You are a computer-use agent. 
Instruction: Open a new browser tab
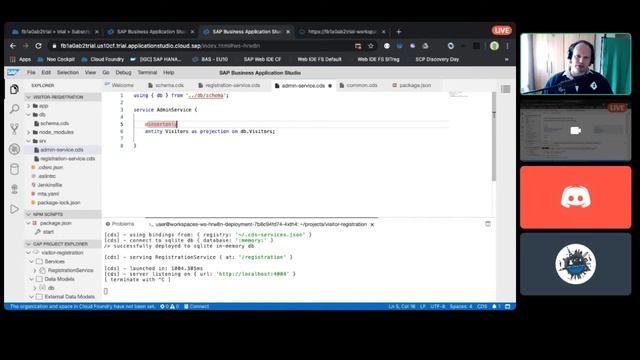pyautogui.click(x=399, y=32)
